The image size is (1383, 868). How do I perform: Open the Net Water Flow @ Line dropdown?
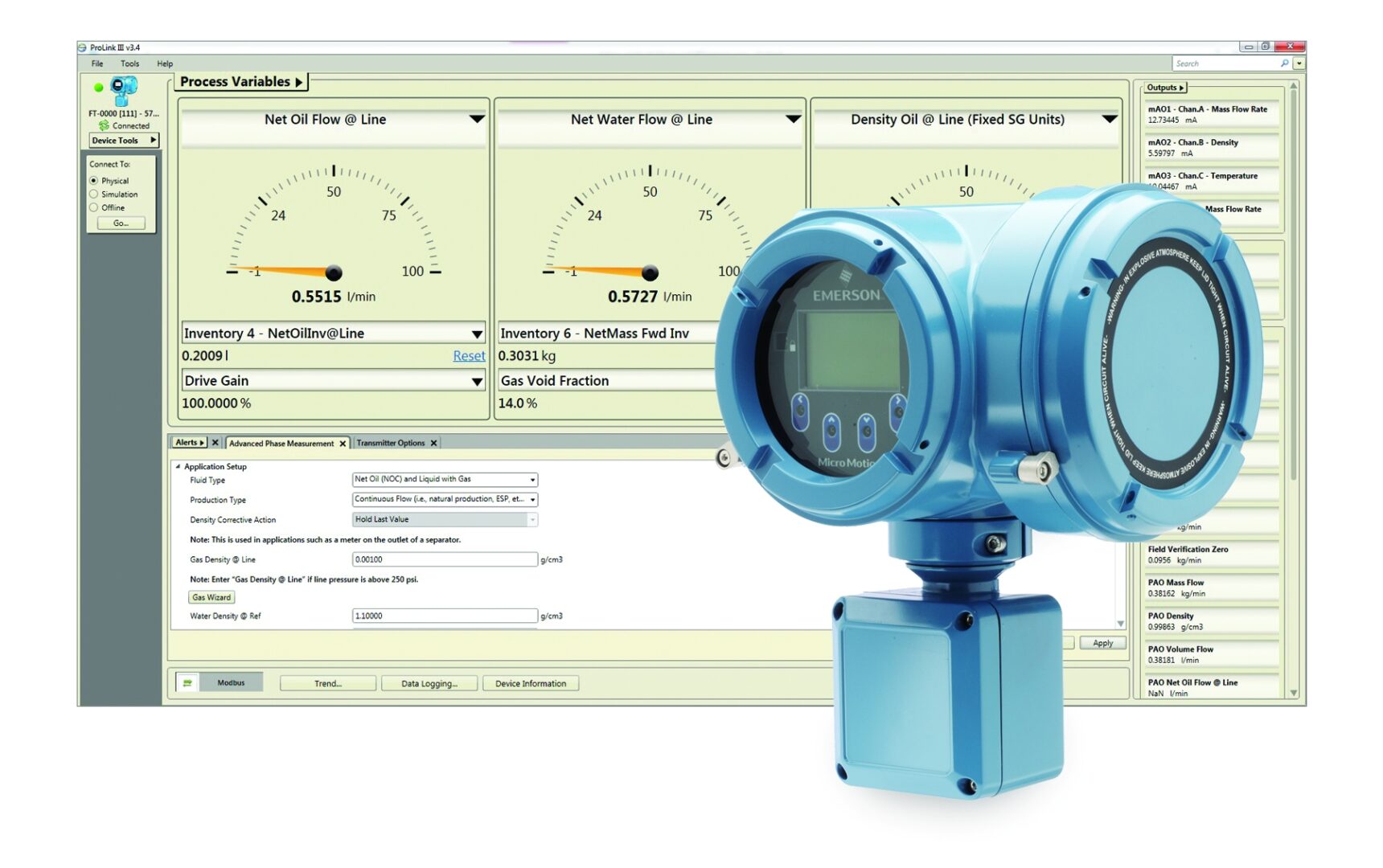[x=793, y=119]
